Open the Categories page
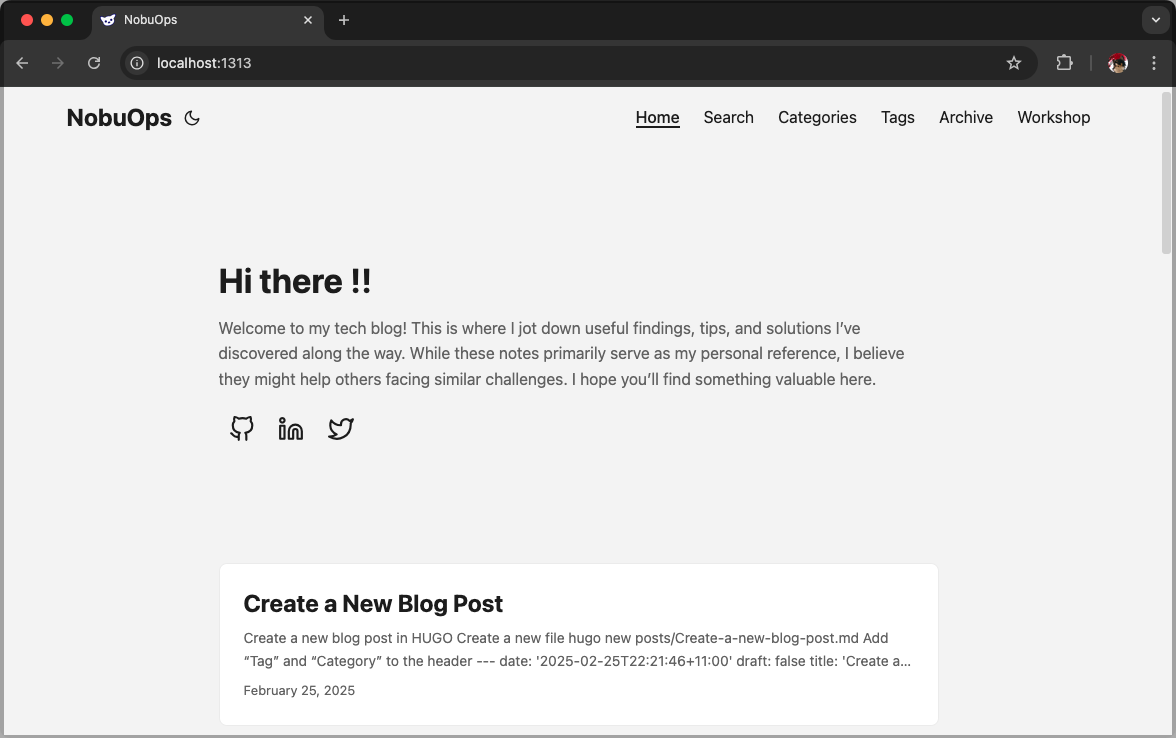Screen dimensions: 1176x738 click(x=817, y=117)
